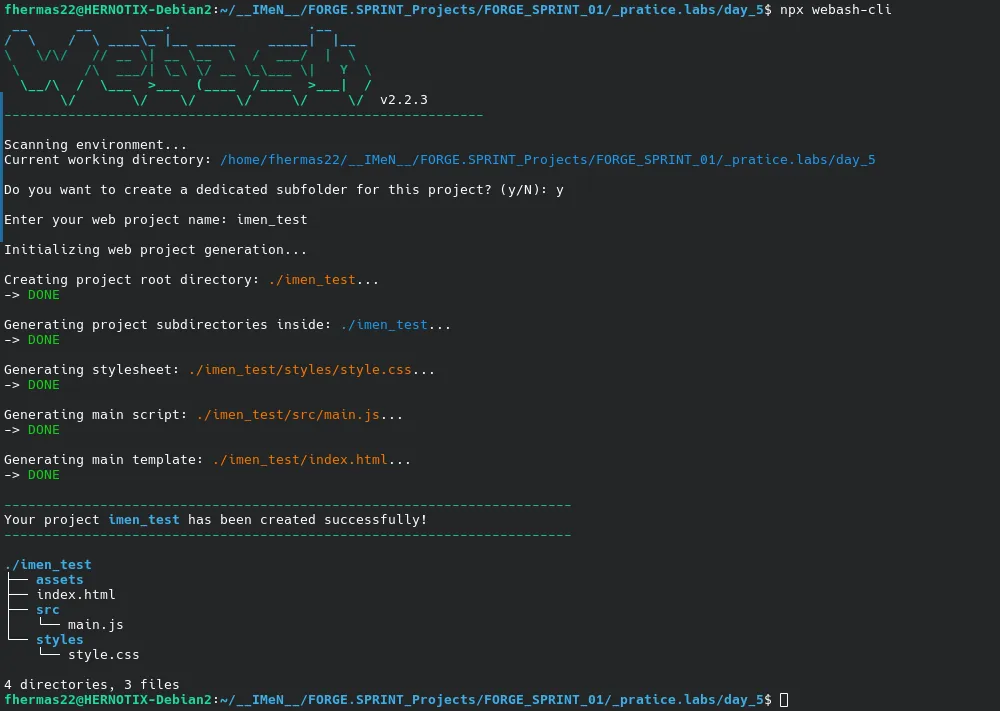
Task: Click the '4 directories, 3 files' summary
Action: [x=92, y=685]
